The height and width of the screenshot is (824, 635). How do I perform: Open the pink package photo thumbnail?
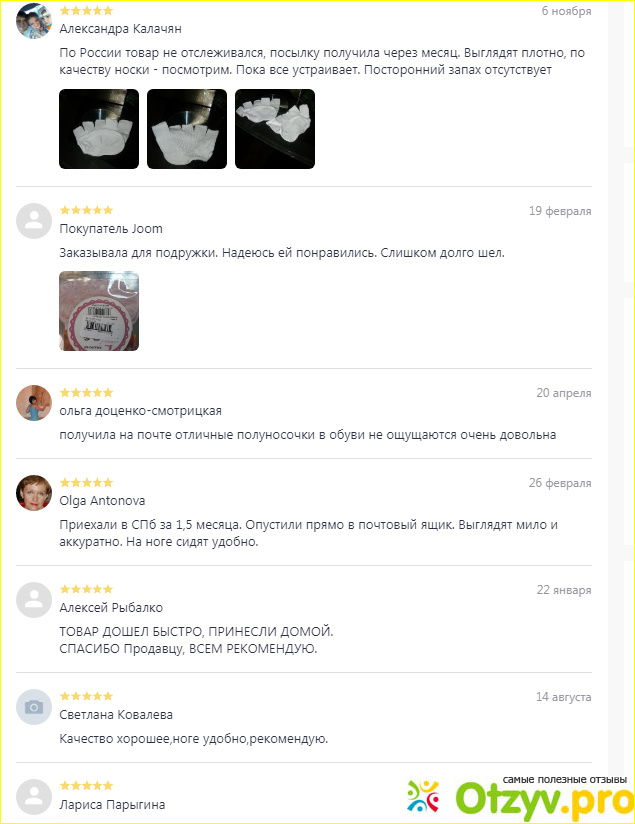coord(99,311)
